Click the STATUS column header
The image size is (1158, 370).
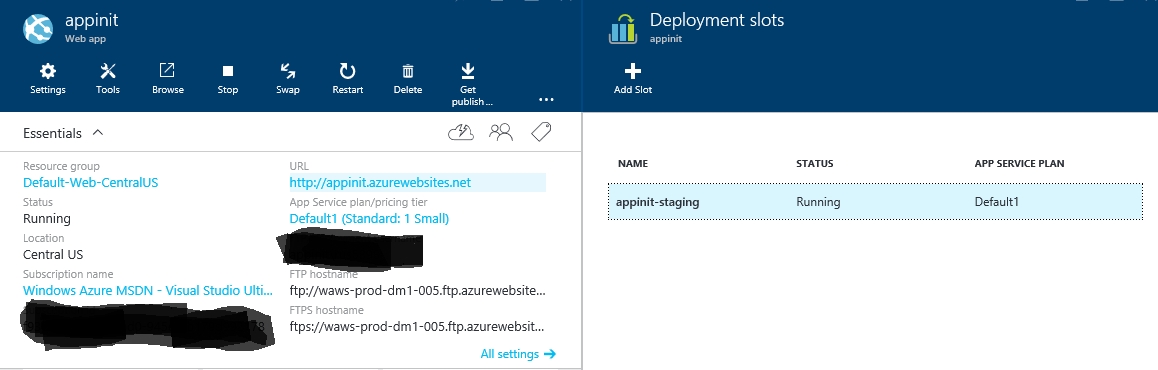point(815,163)
